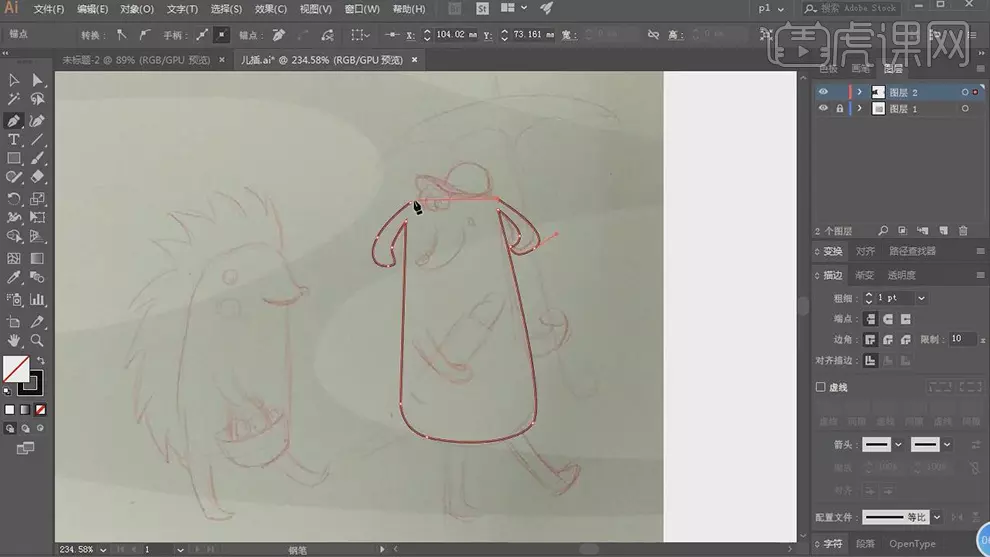Viewport: 990px width, 557px height.
Task: Hide 图层 2 with eye icon
Action: 823,92
